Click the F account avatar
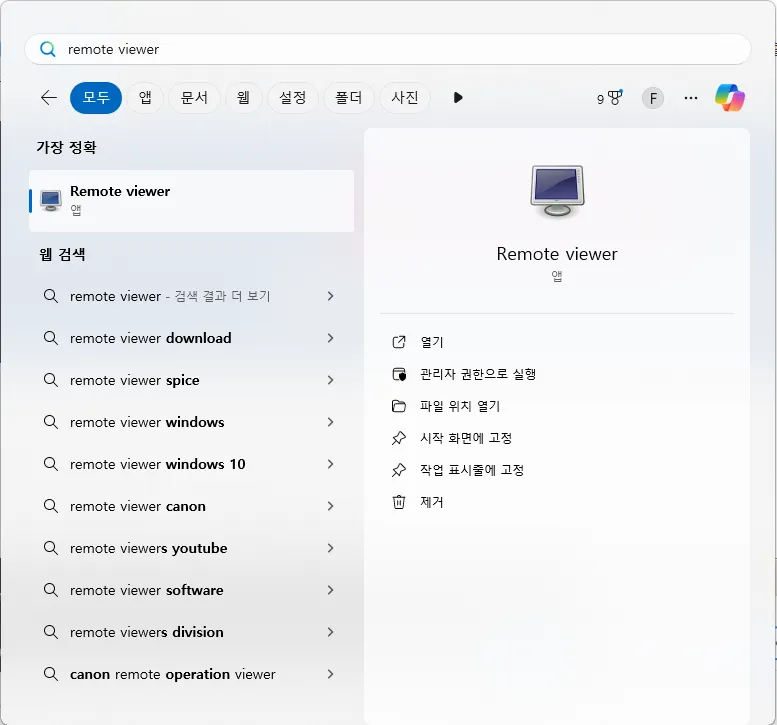Screen dimensions: 777x725 pos(653,98)
